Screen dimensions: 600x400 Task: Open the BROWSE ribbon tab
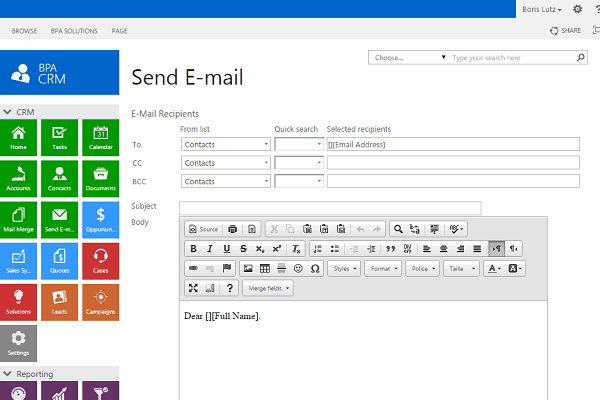tap(24, 31)
